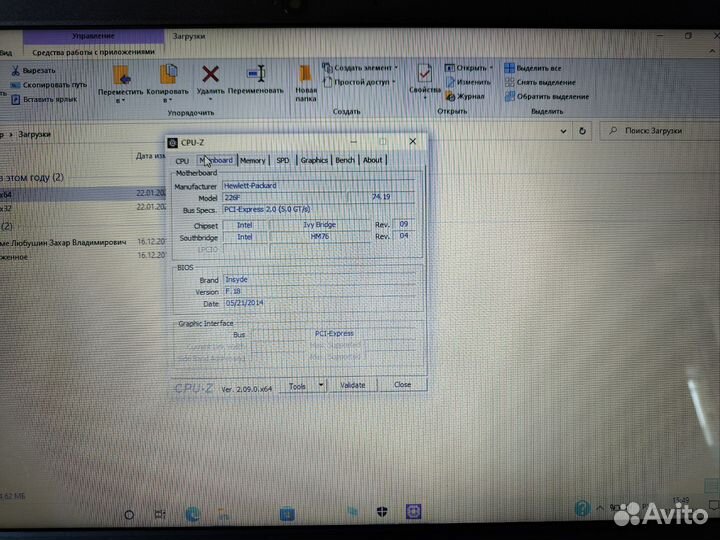Click the Свойства checkmark icon
Viewport: 720px width, 540px height.
click(424, 73)
